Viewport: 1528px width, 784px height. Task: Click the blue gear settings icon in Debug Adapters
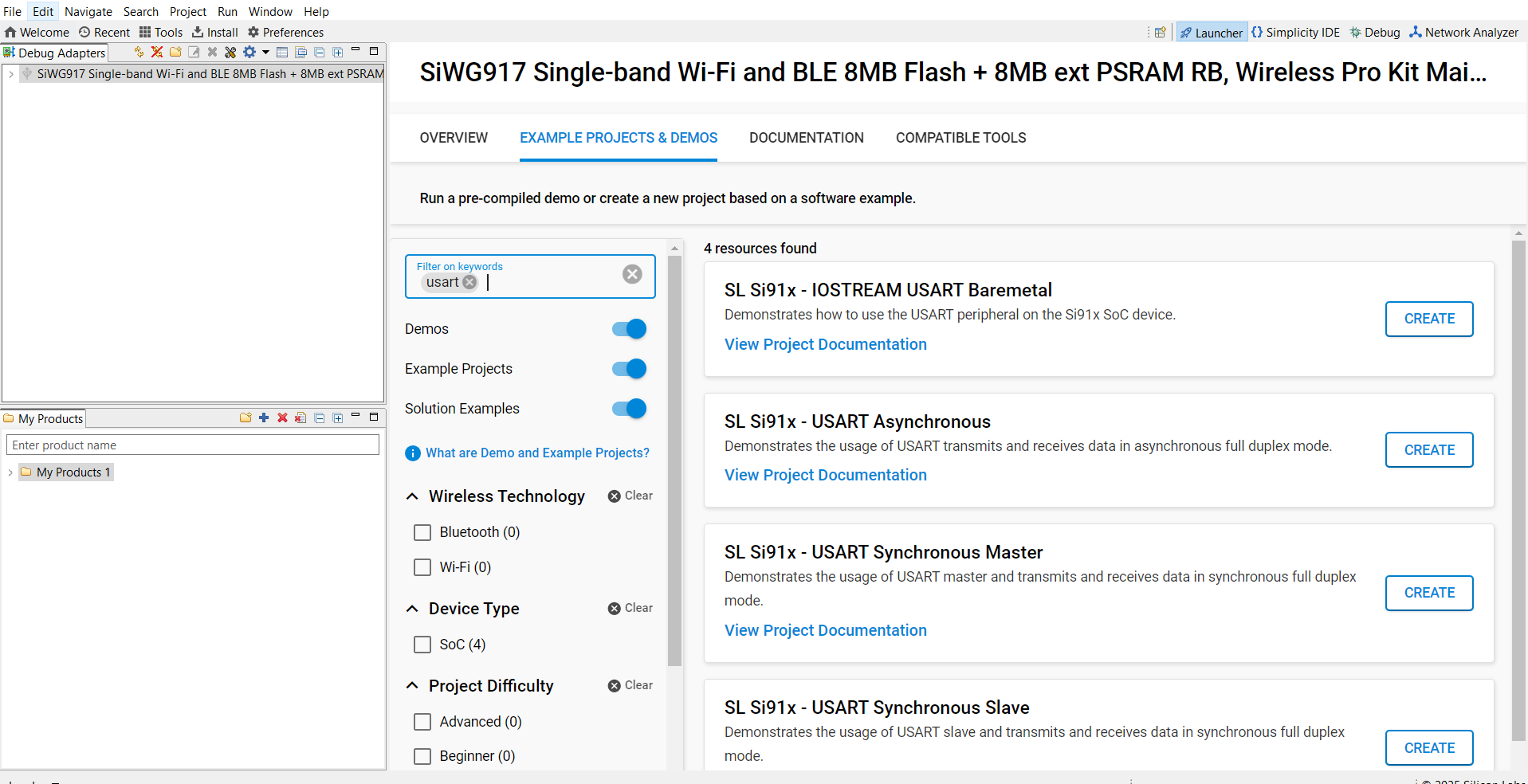249,52
